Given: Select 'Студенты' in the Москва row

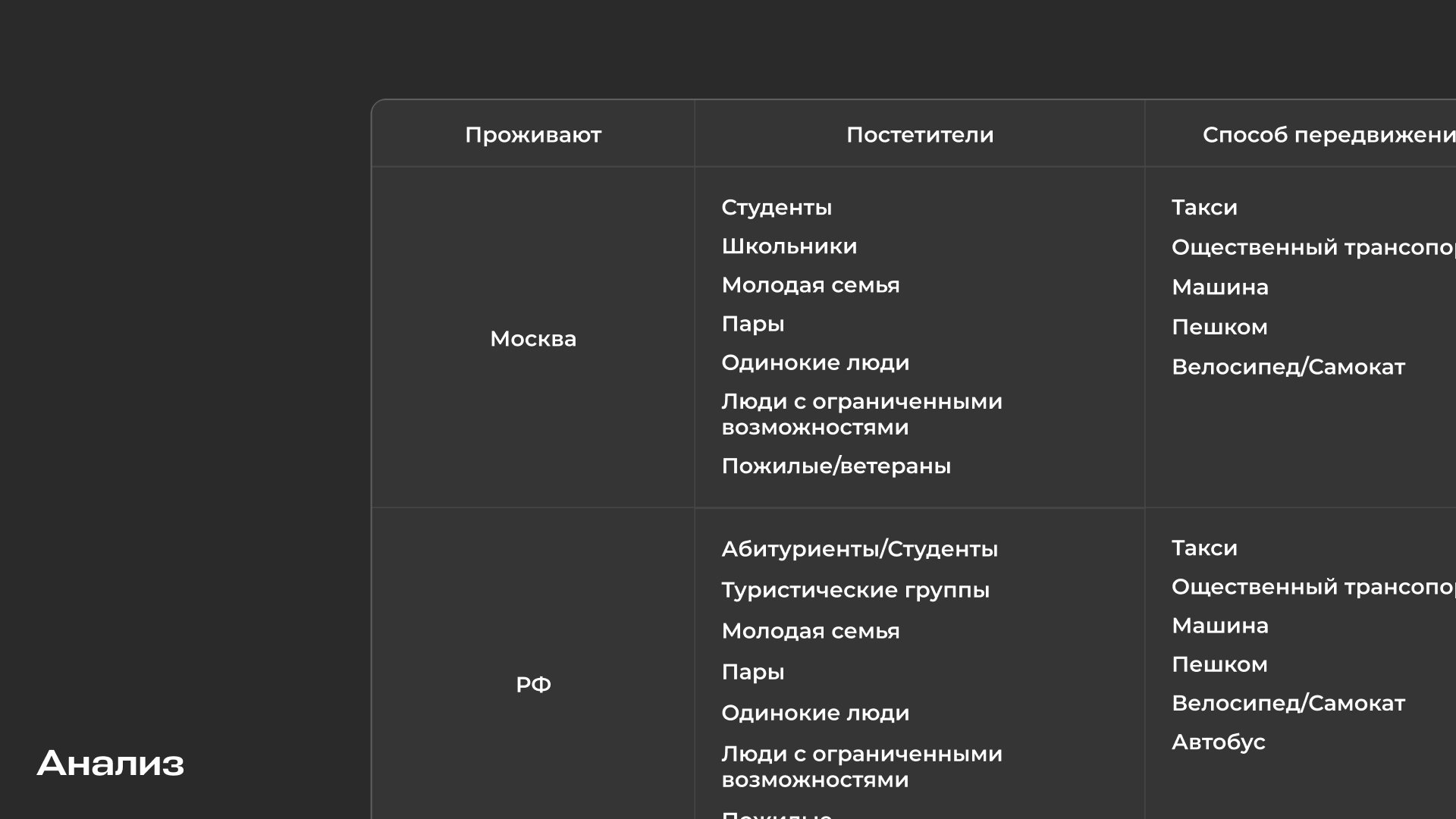Looking at the screenshot, I should pyautogui.click(x=777, y=208).
